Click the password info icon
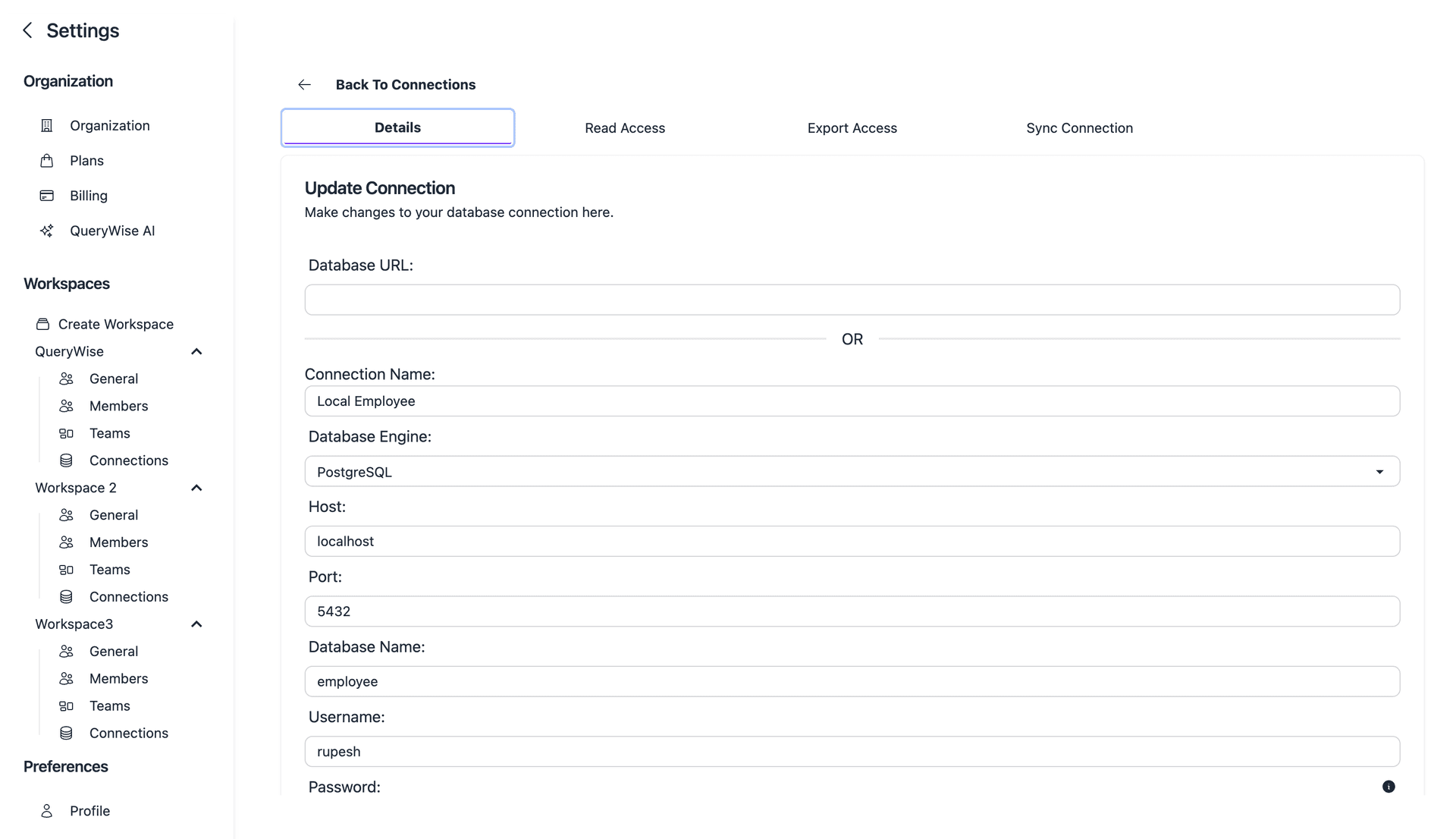Viewport: 1456px width, 839px height. tap(1388, 787)
